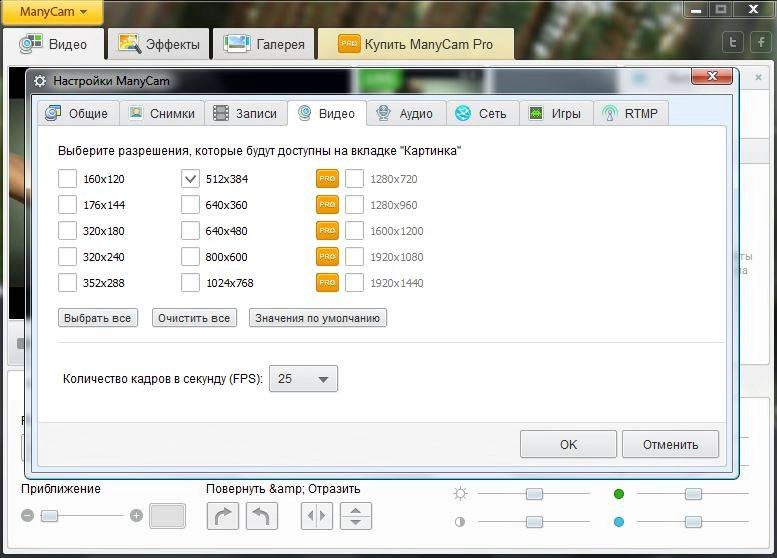Open the Аудио settings tab
Screen dimensions: 777x558
tap(406, 113)
